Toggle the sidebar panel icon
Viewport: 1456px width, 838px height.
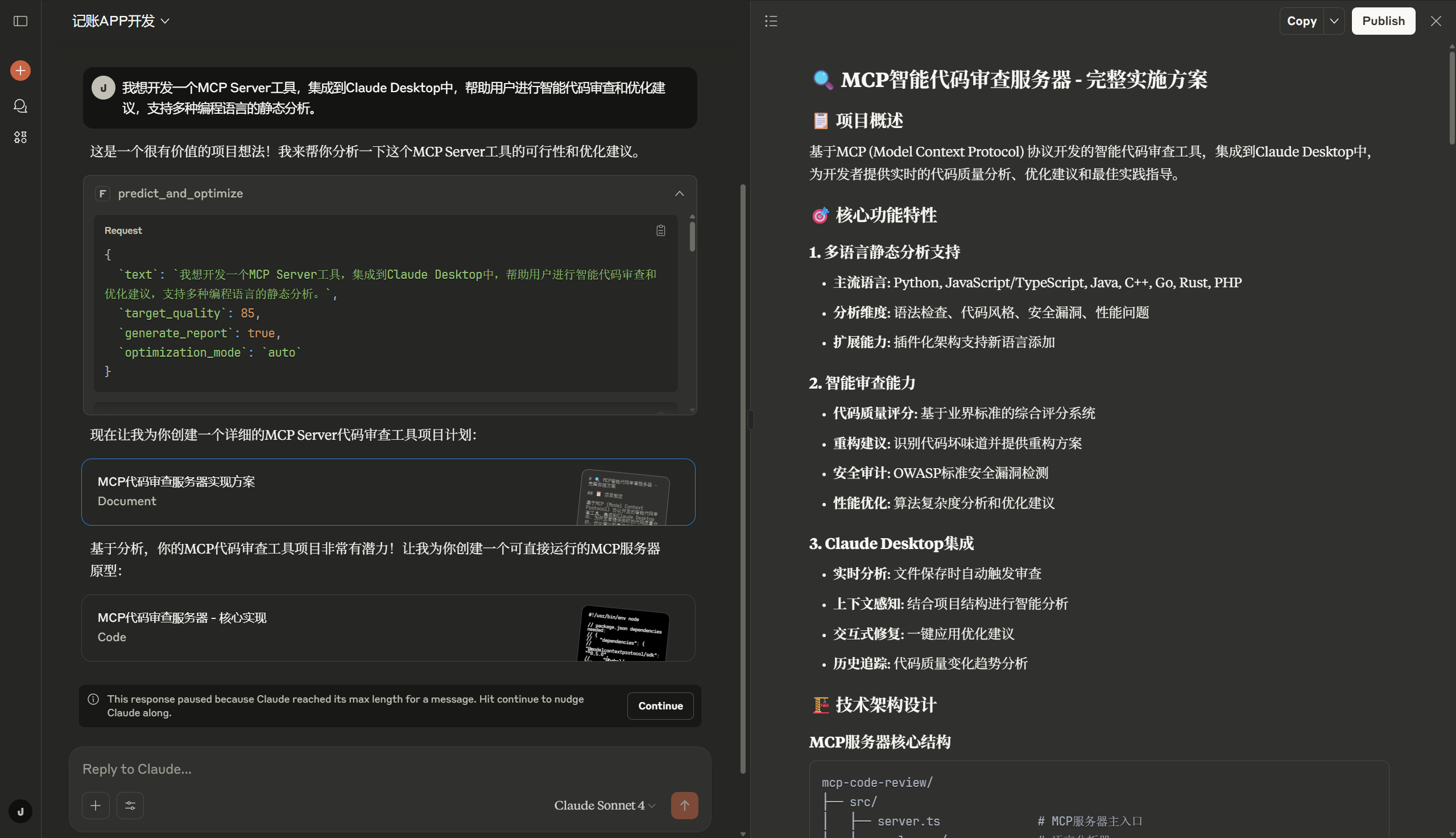pos(20,21)
